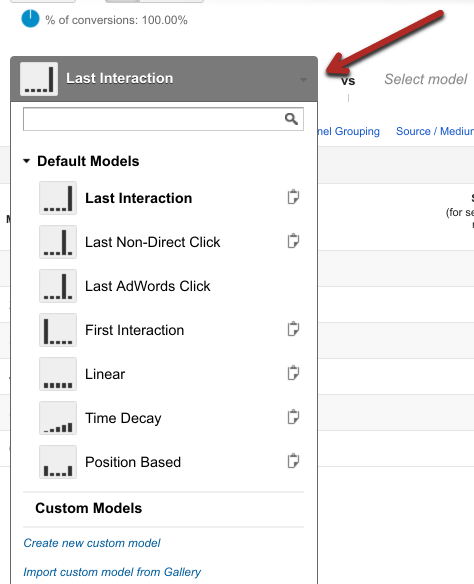Collapse the Default Models section
Screen dimensions: 474x584
(26, 161)
